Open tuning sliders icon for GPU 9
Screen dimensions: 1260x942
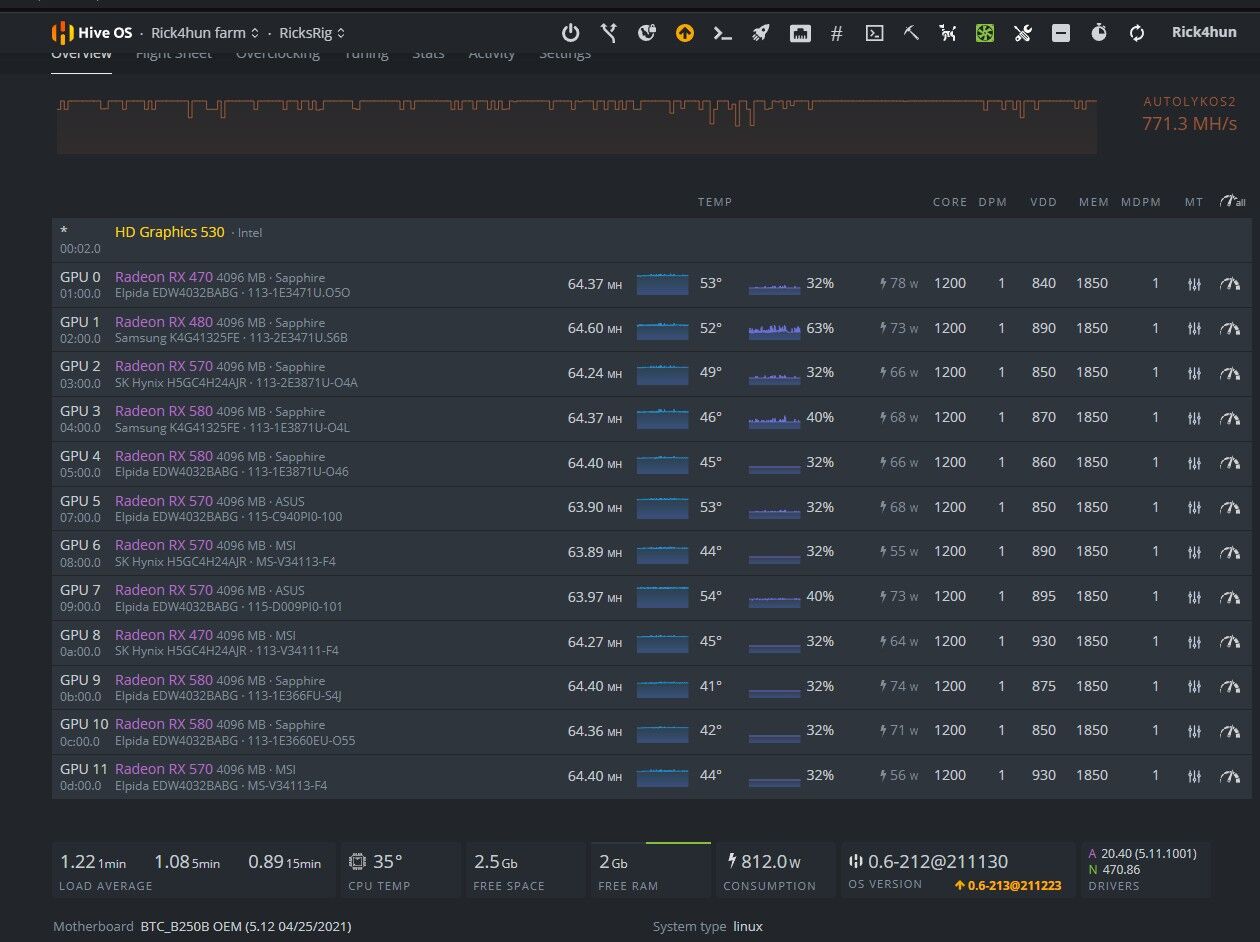tap(1193, 687)
